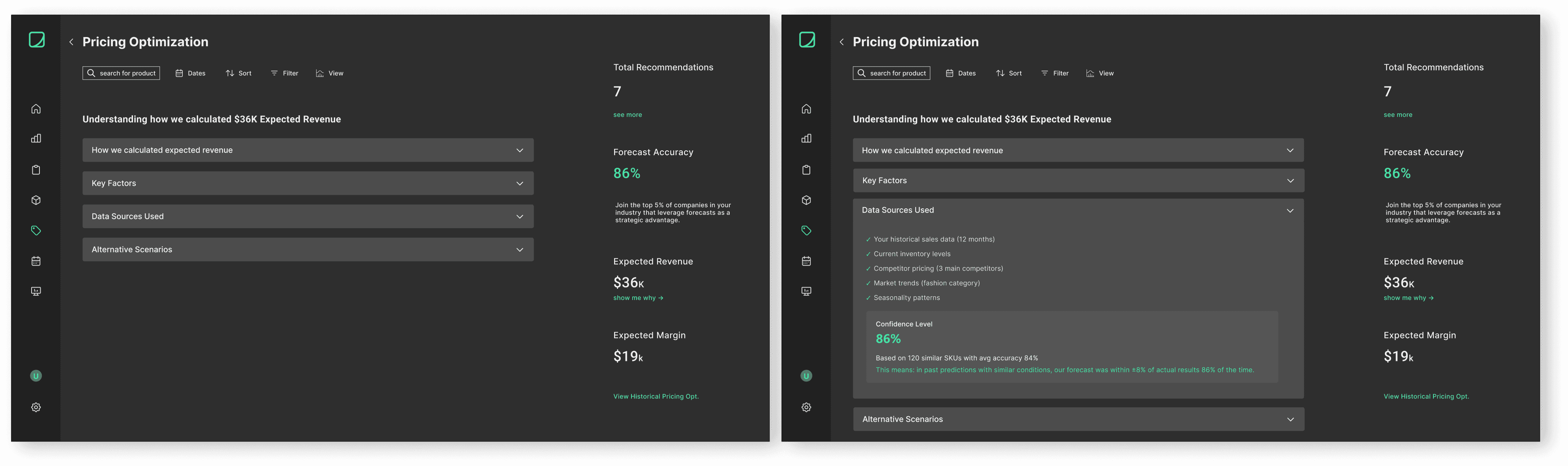This screenshot has height=466, width=1568.
Task: Open the Dates picker in left screen's toolbar
Action: click(191, 73)
